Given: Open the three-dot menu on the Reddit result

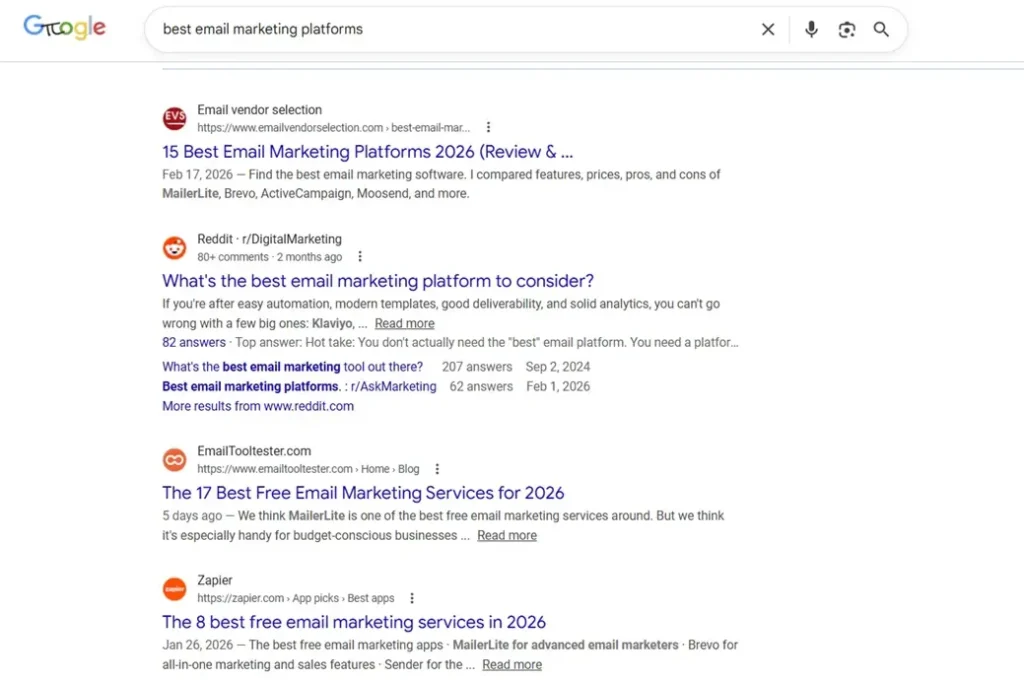Looking at the screenshot, I should 360,256.
